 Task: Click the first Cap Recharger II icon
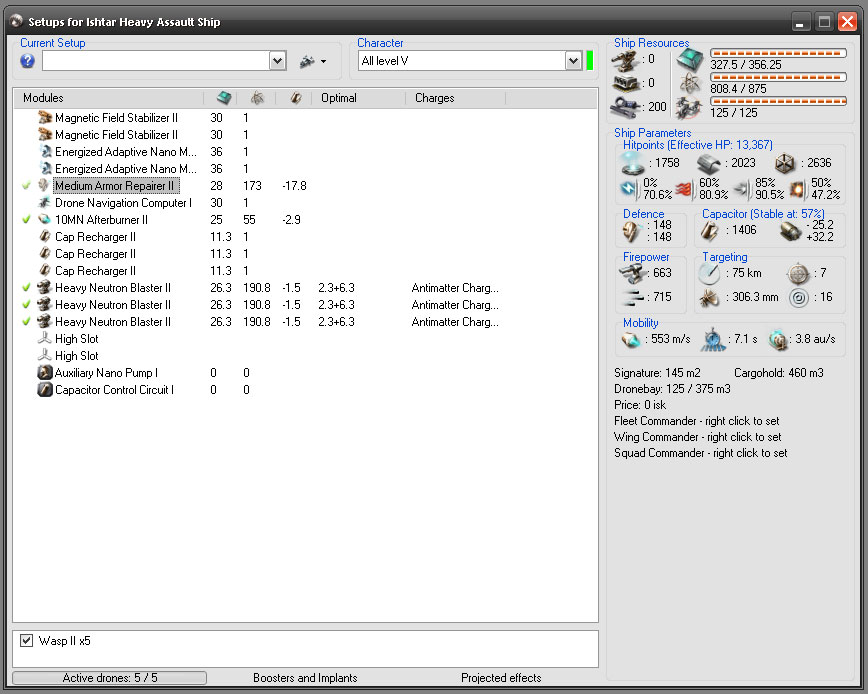tap(44, 237)
